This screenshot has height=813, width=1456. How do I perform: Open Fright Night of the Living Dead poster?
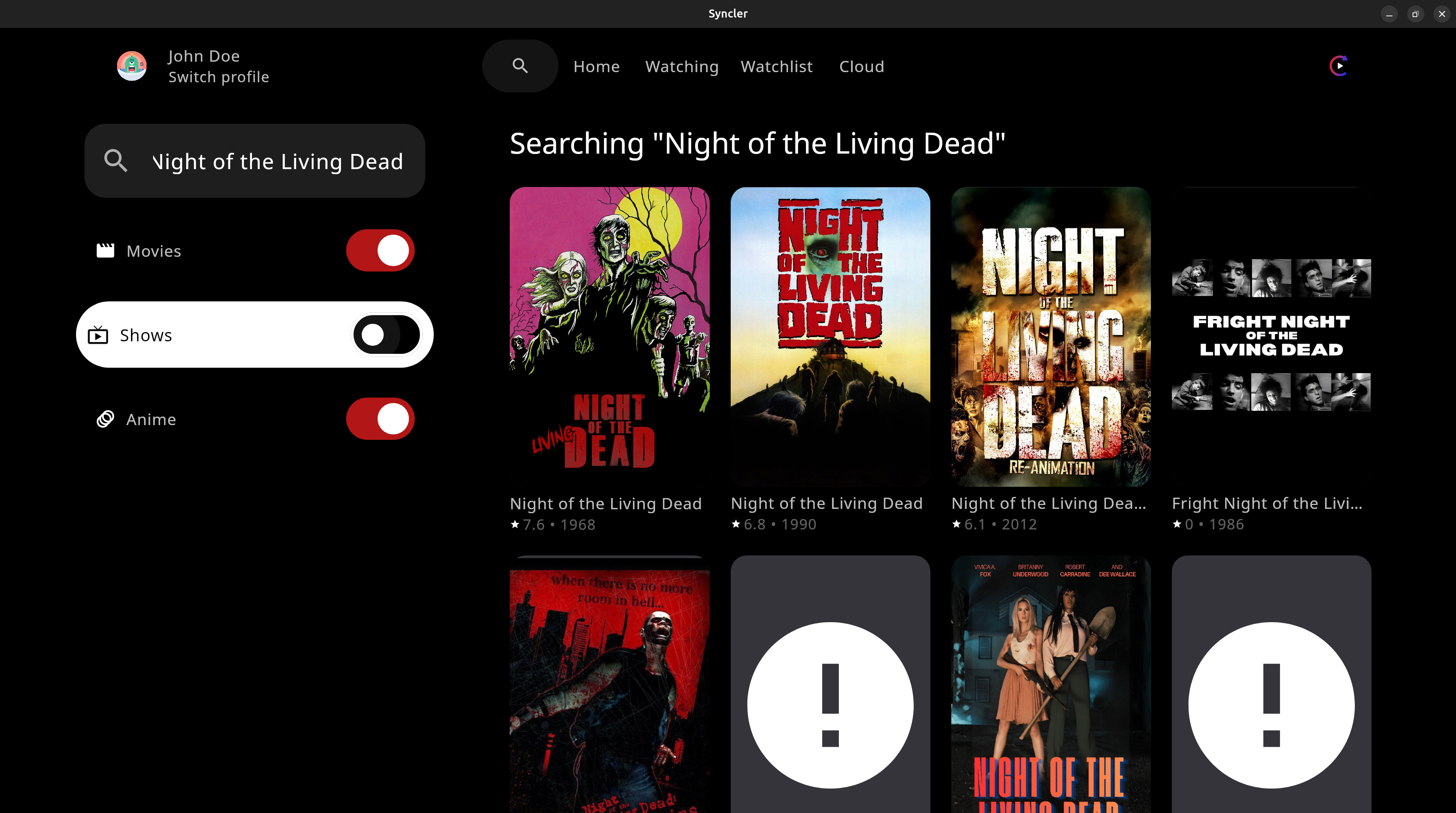point(1272,336)
